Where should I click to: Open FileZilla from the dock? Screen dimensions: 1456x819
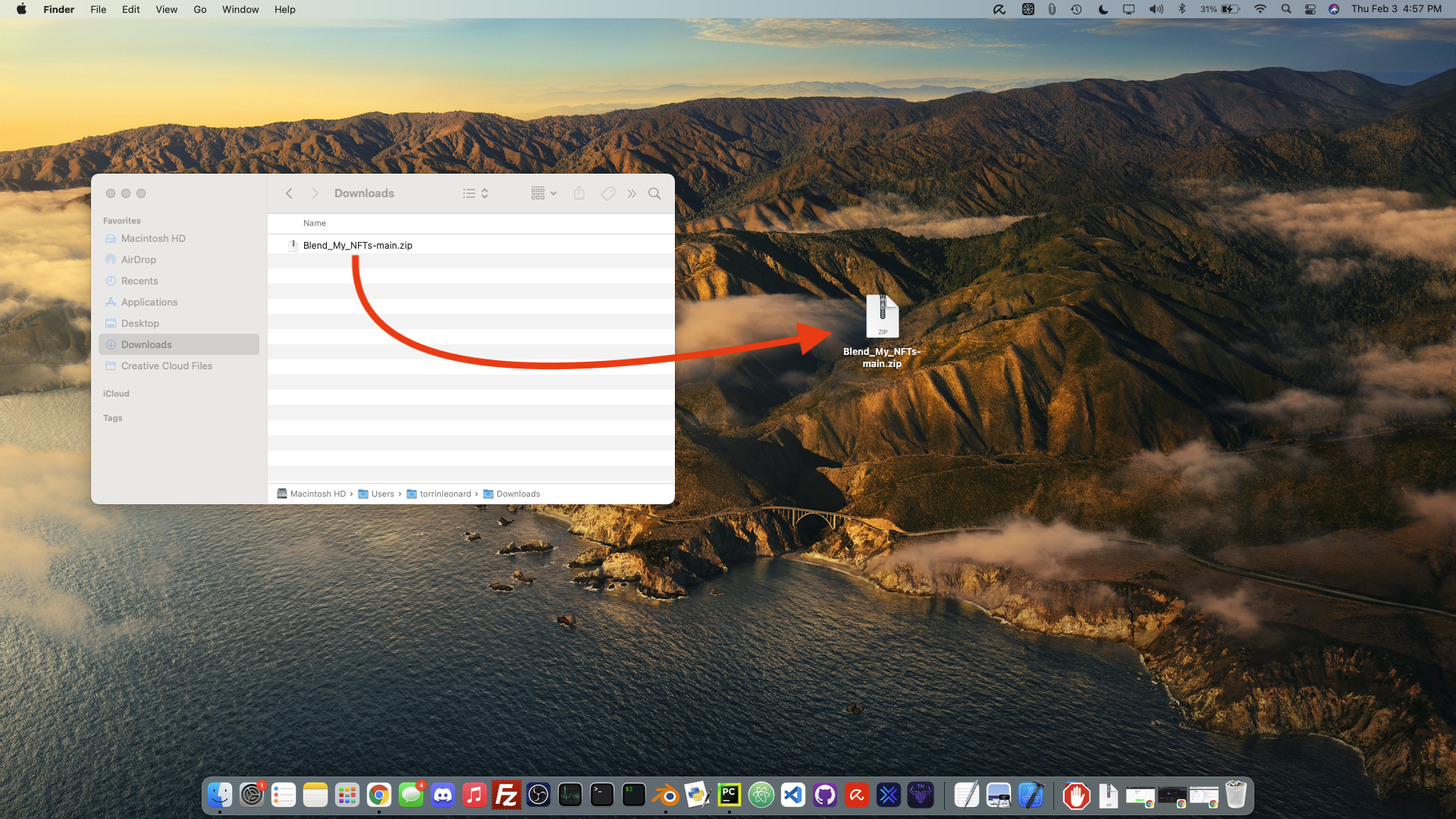pos(505,796)
